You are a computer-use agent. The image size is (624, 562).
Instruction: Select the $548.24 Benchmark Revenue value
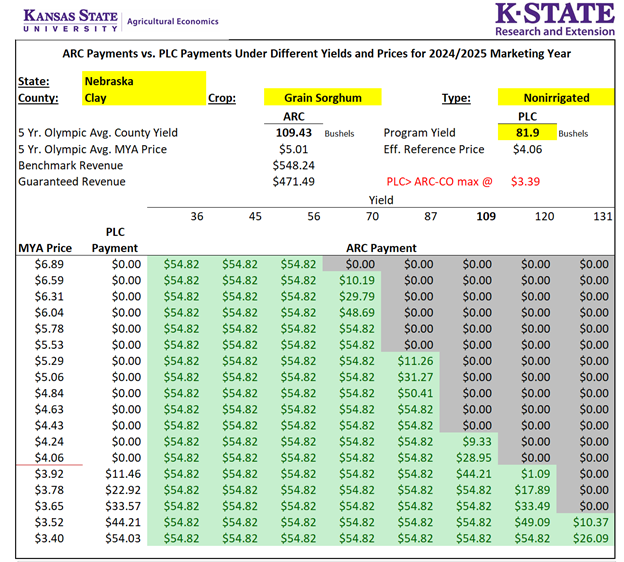coord(293,165)
